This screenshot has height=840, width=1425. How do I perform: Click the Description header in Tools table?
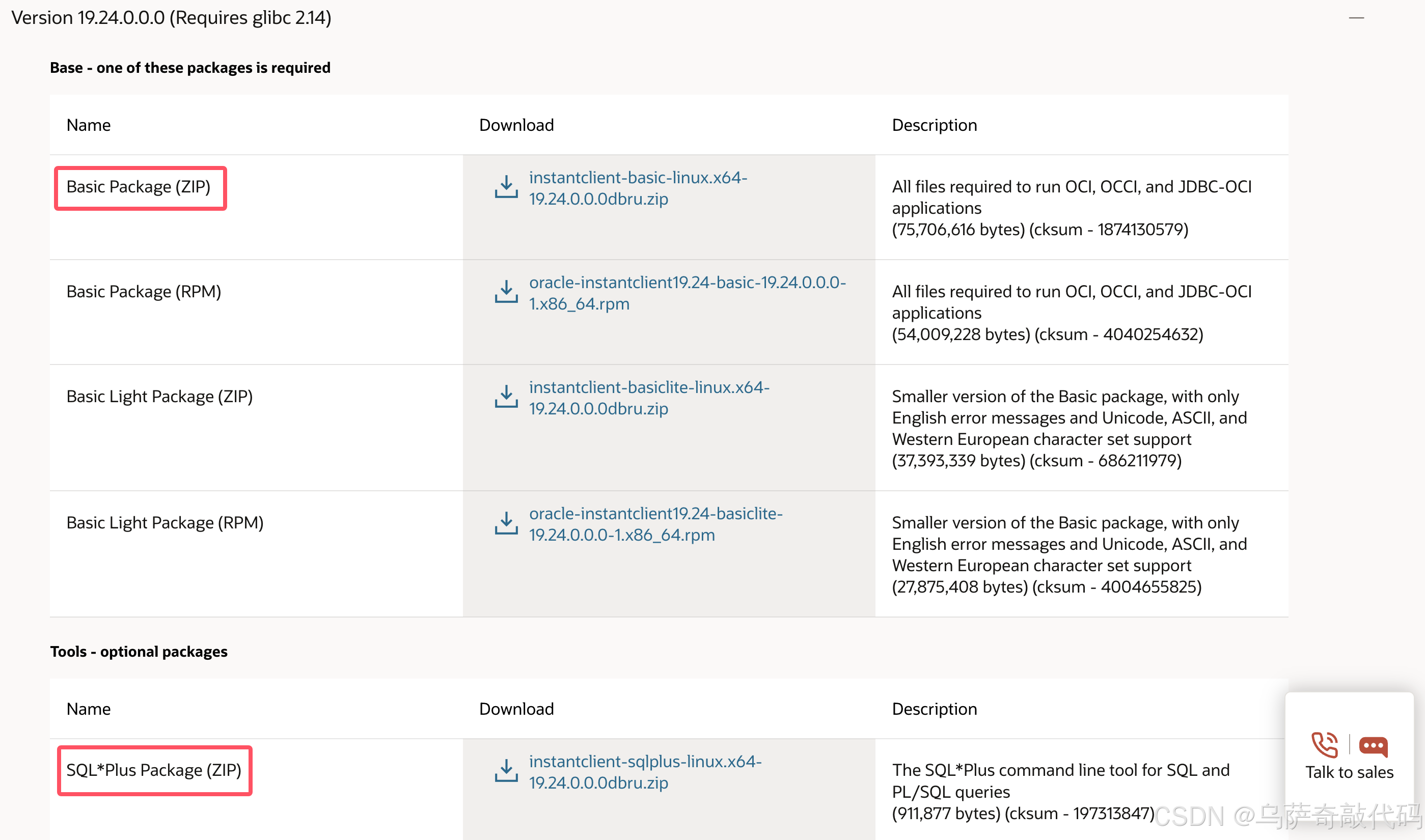click(935, 709)
